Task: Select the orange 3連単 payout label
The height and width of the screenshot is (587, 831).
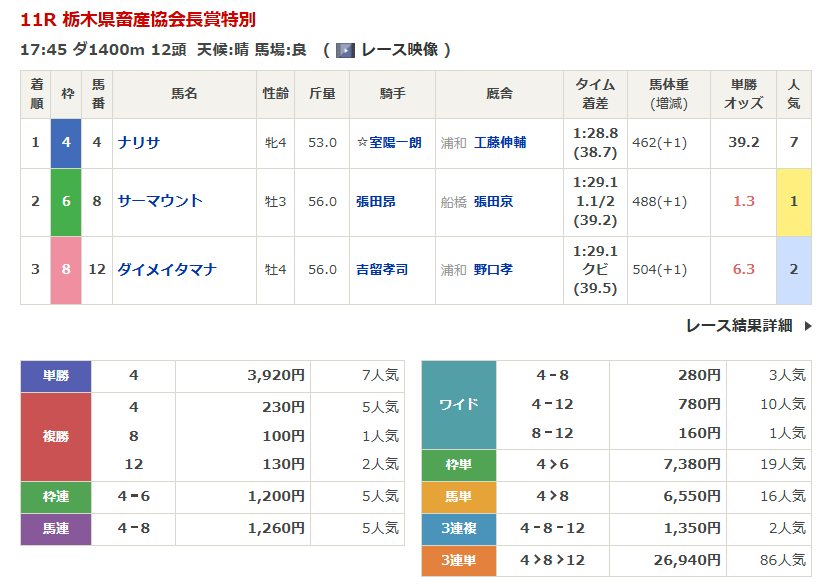Action: point(459,560)
